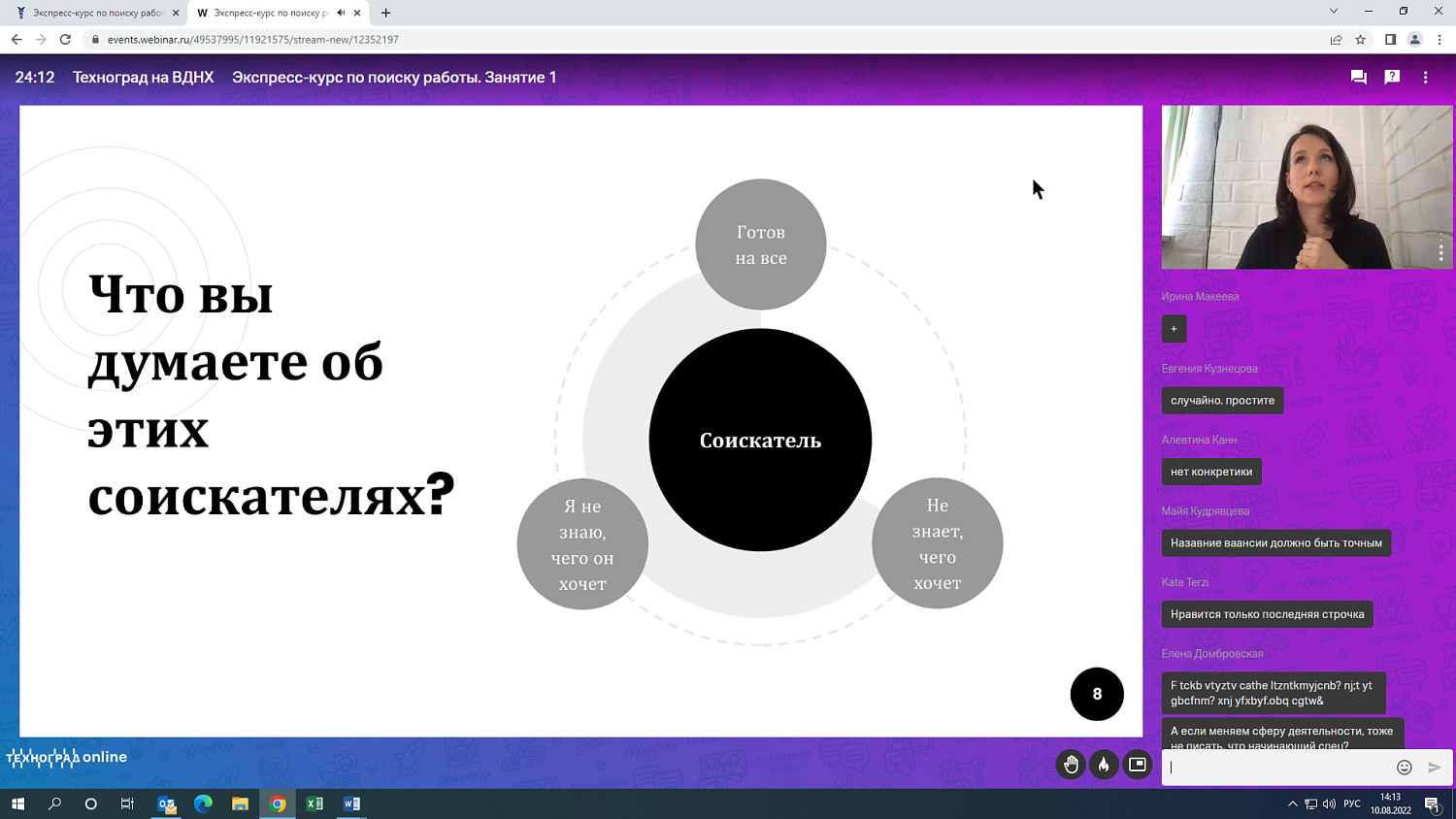This screenshot has width=1456, height=819.
Task: Close the active webinar tab
Action: (x=357, y=13)
